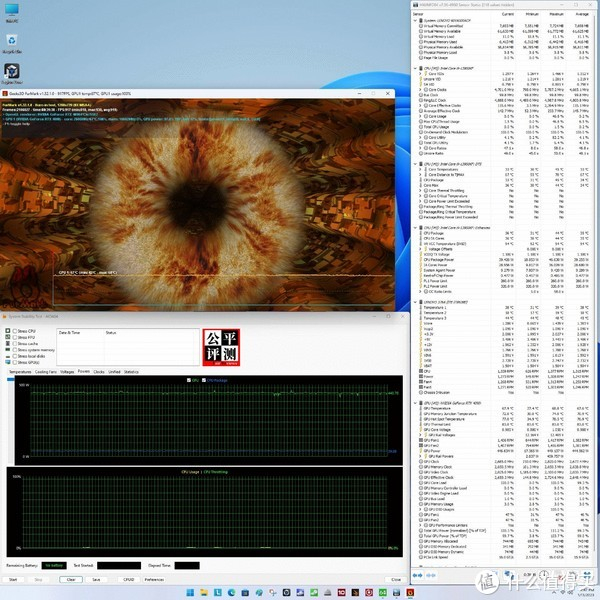The width and height of the screenshot is (600, 600).
Task: Open the Statistics tab
Action: [131, 371]
